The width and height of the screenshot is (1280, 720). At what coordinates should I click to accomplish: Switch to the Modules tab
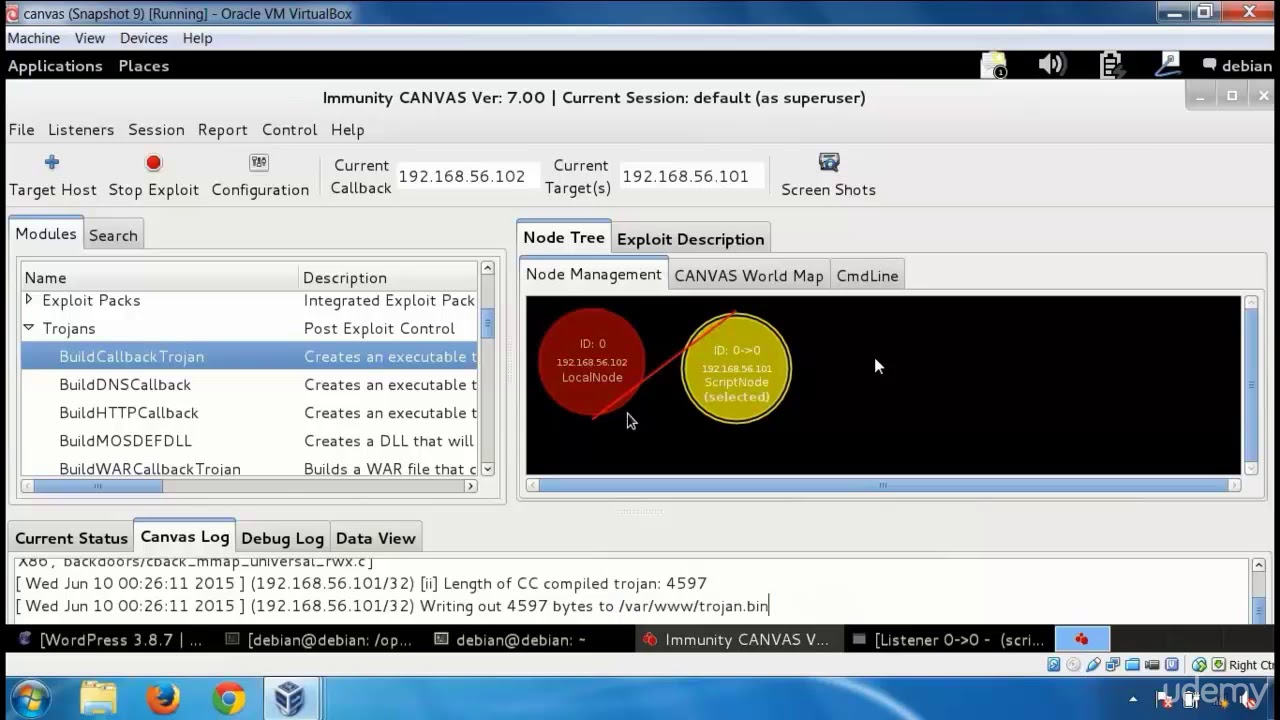pos(46,234)
